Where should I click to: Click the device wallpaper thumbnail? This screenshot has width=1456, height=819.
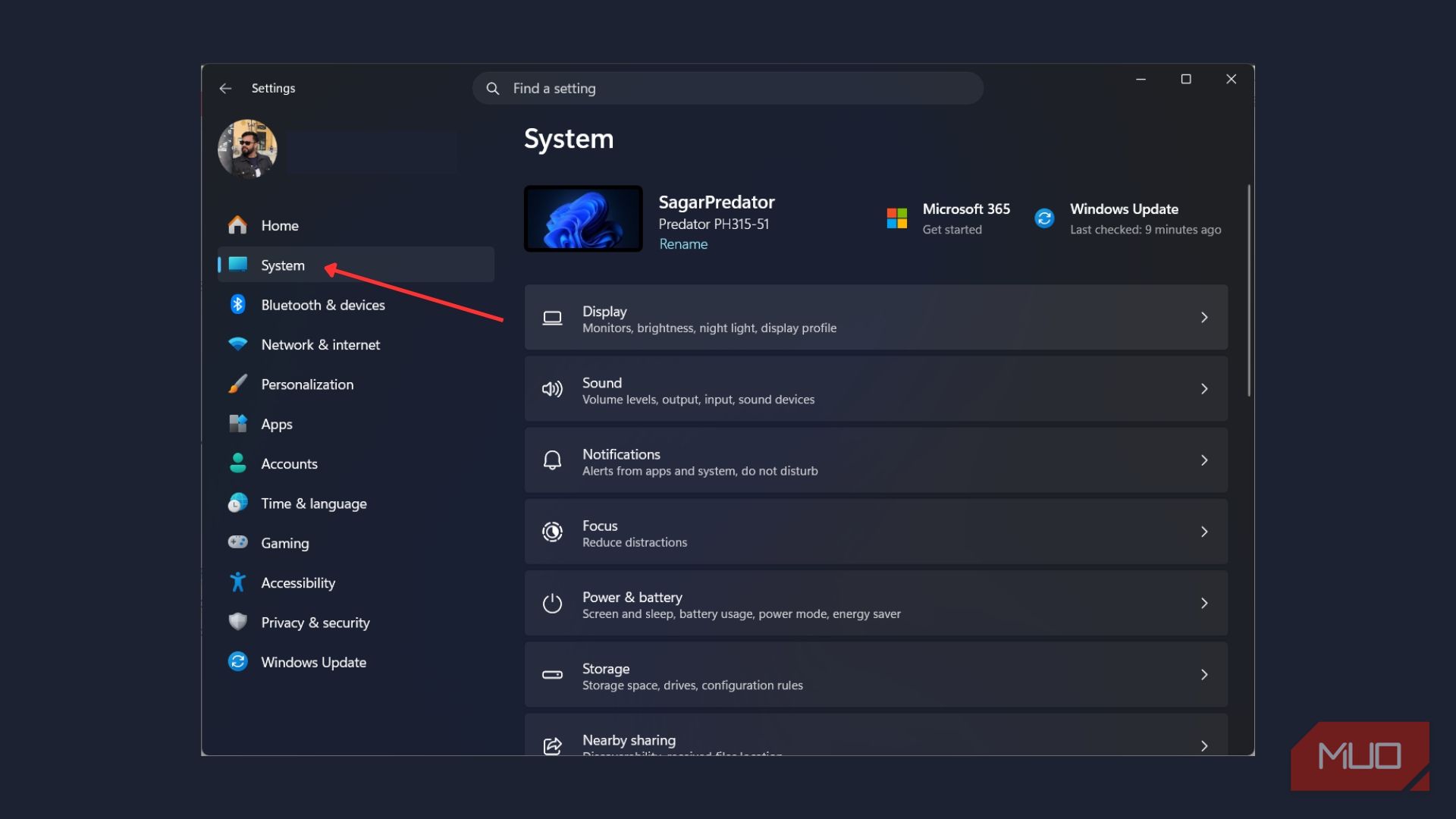(x=583, y=218)
